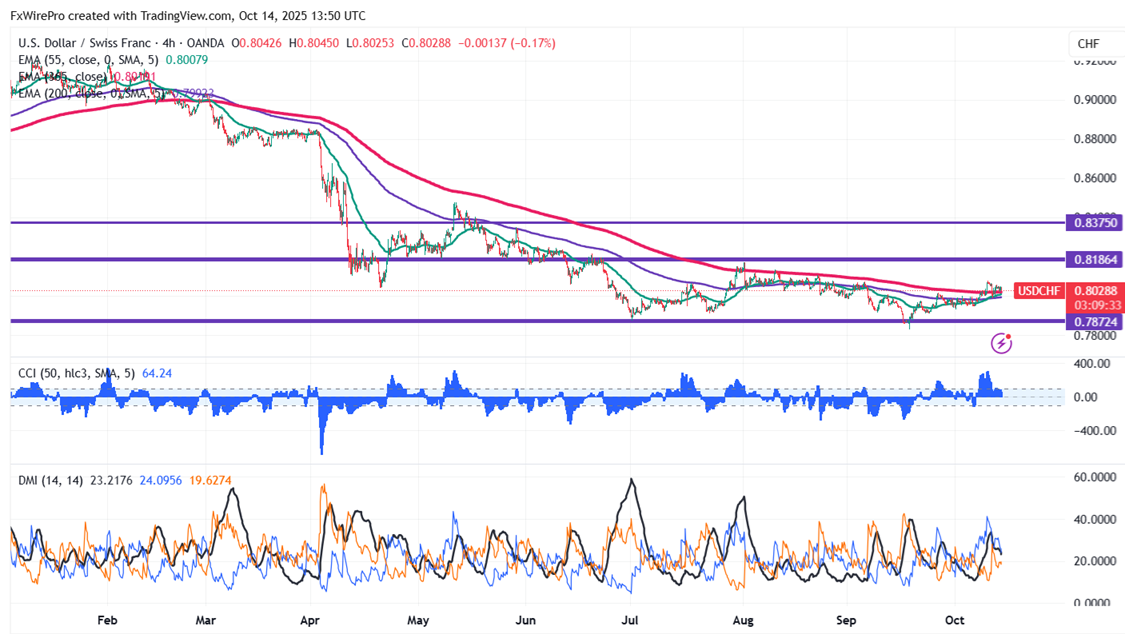Click the DMI ADX value 23.2176
The height and width of the screenshot is (634, 1125).
(111, 481)
